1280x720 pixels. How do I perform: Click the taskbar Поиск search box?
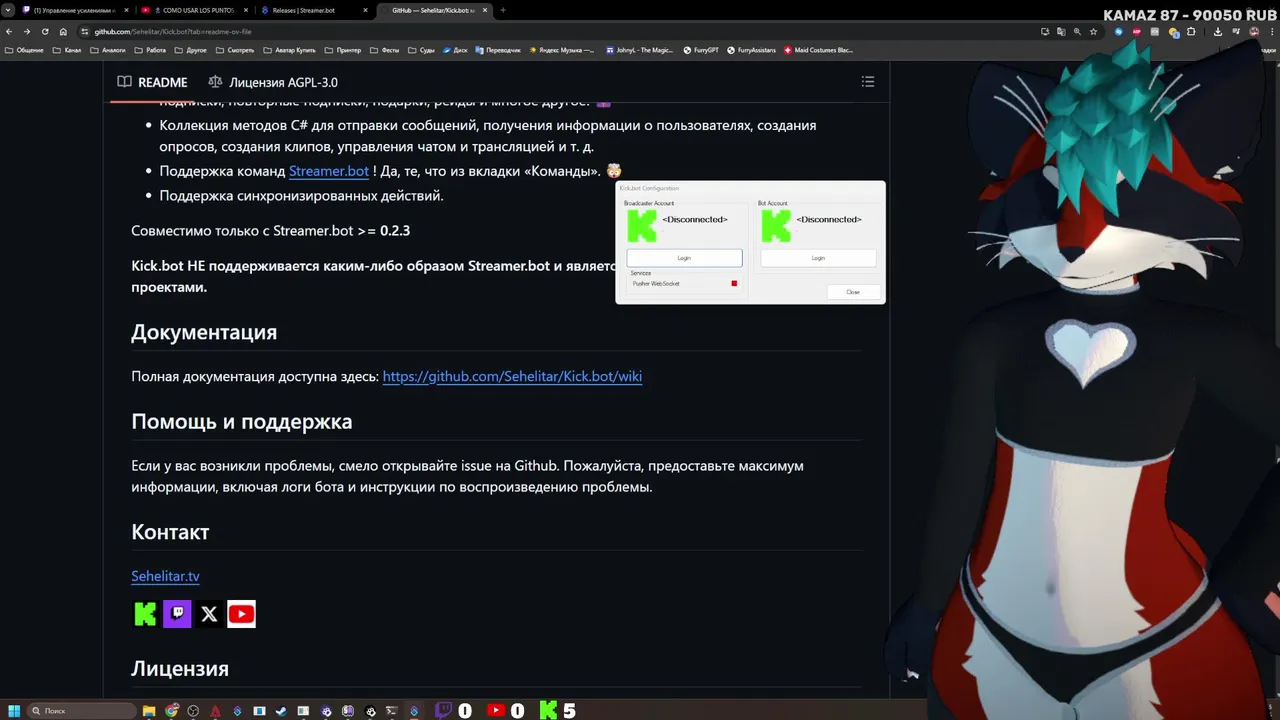coord(82,711)
